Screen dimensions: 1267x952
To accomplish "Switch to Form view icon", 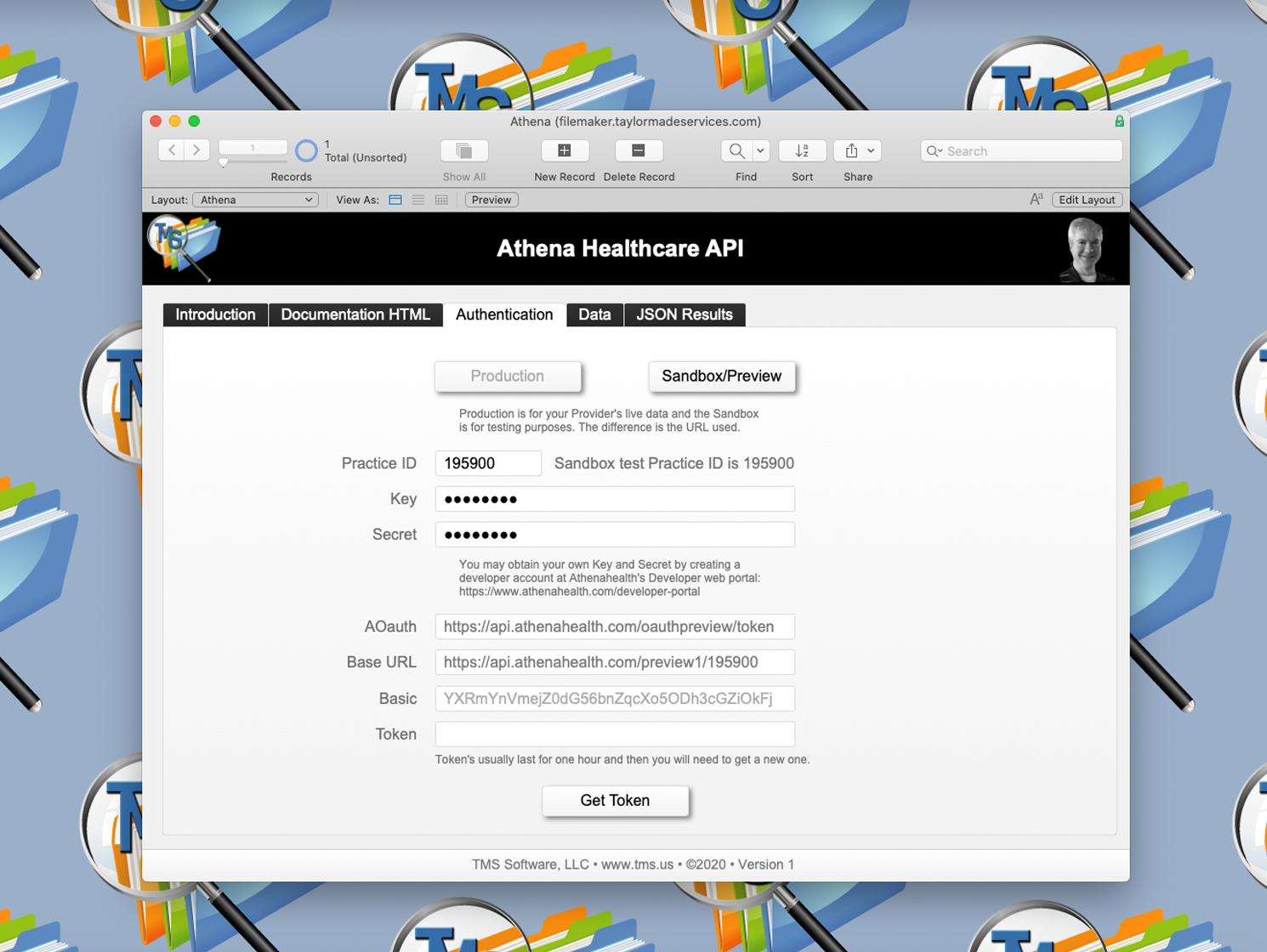I will coord(395,200).
